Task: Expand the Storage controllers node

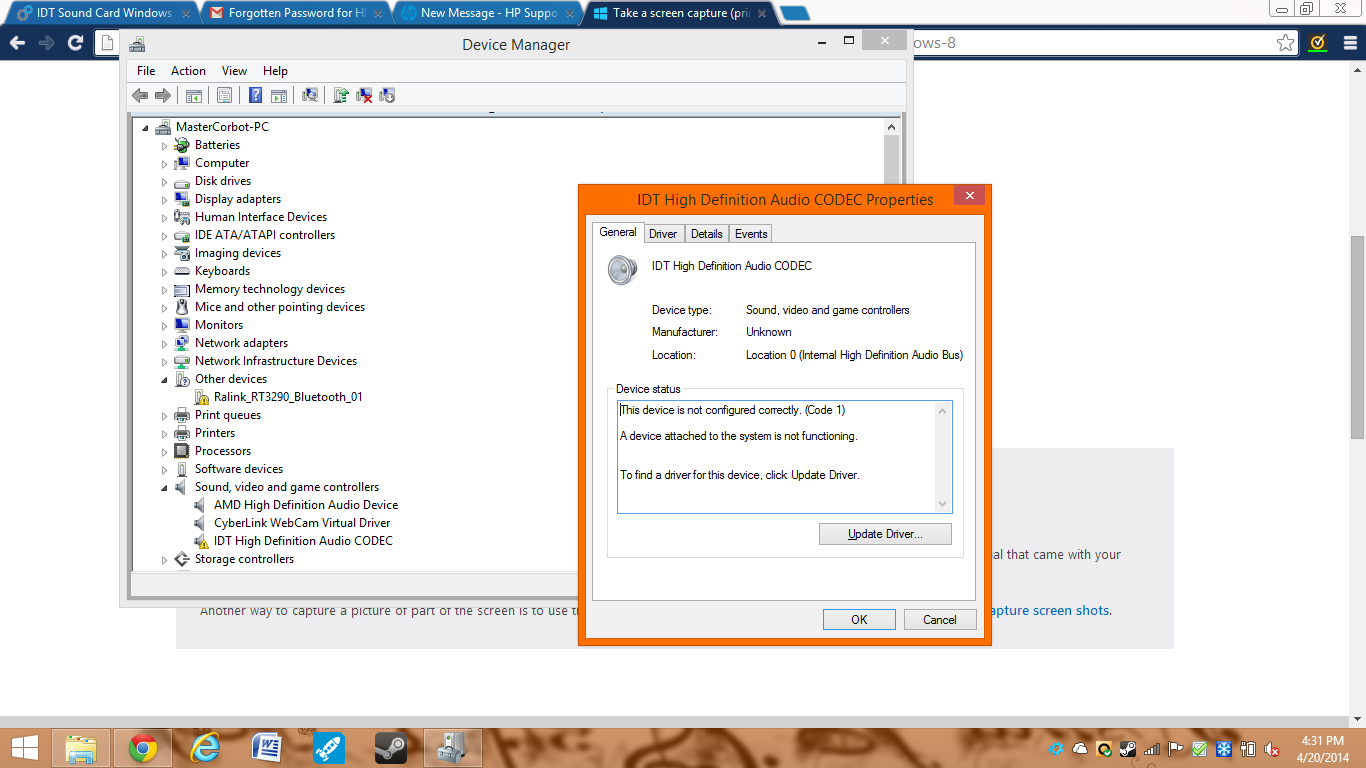Action: pos(165,559)
